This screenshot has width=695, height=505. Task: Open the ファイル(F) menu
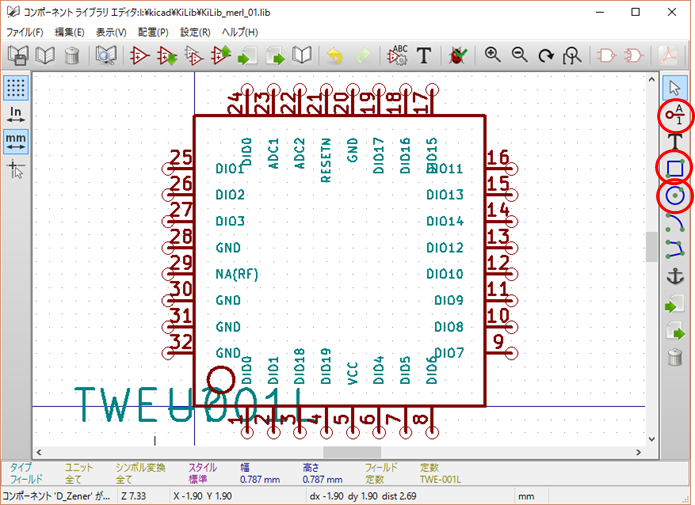pos(25,32)
